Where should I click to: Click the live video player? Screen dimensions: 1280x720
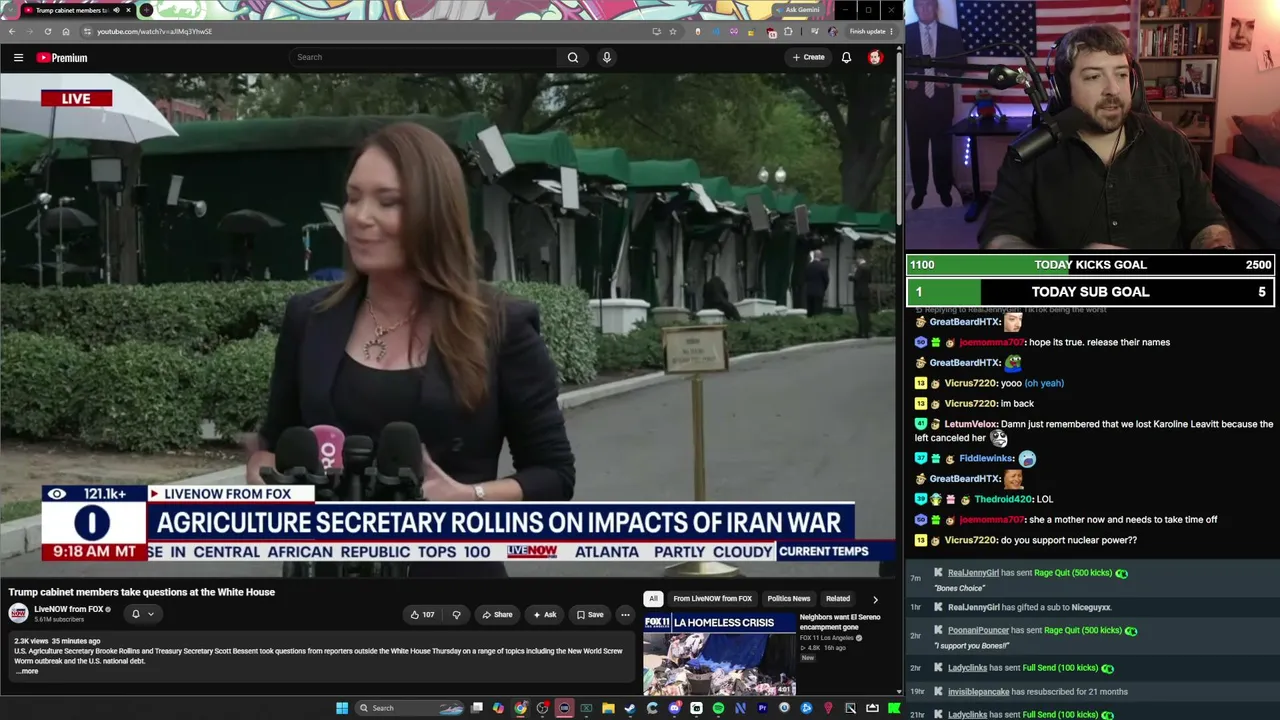pyautogui.click(x=448, y=324)
